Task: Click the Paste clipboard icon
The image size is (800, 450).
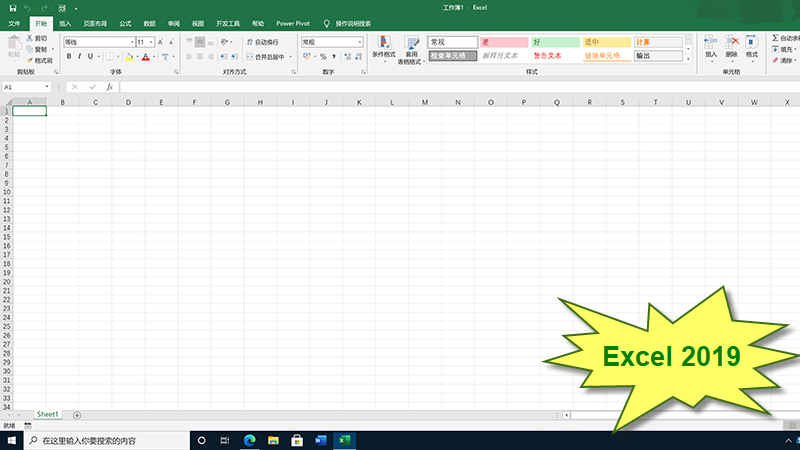Action: [14, 44]
